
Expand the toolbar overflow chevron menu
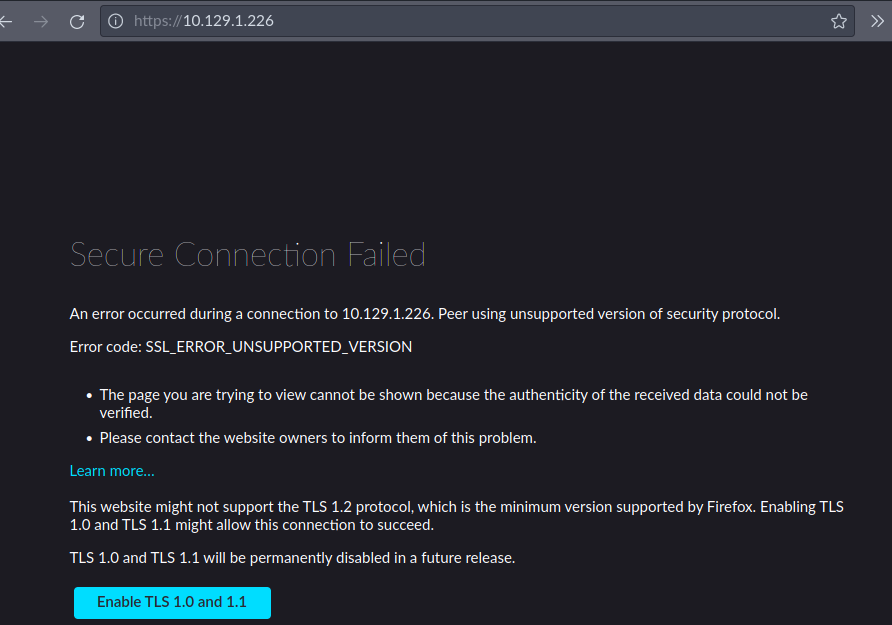877,21
